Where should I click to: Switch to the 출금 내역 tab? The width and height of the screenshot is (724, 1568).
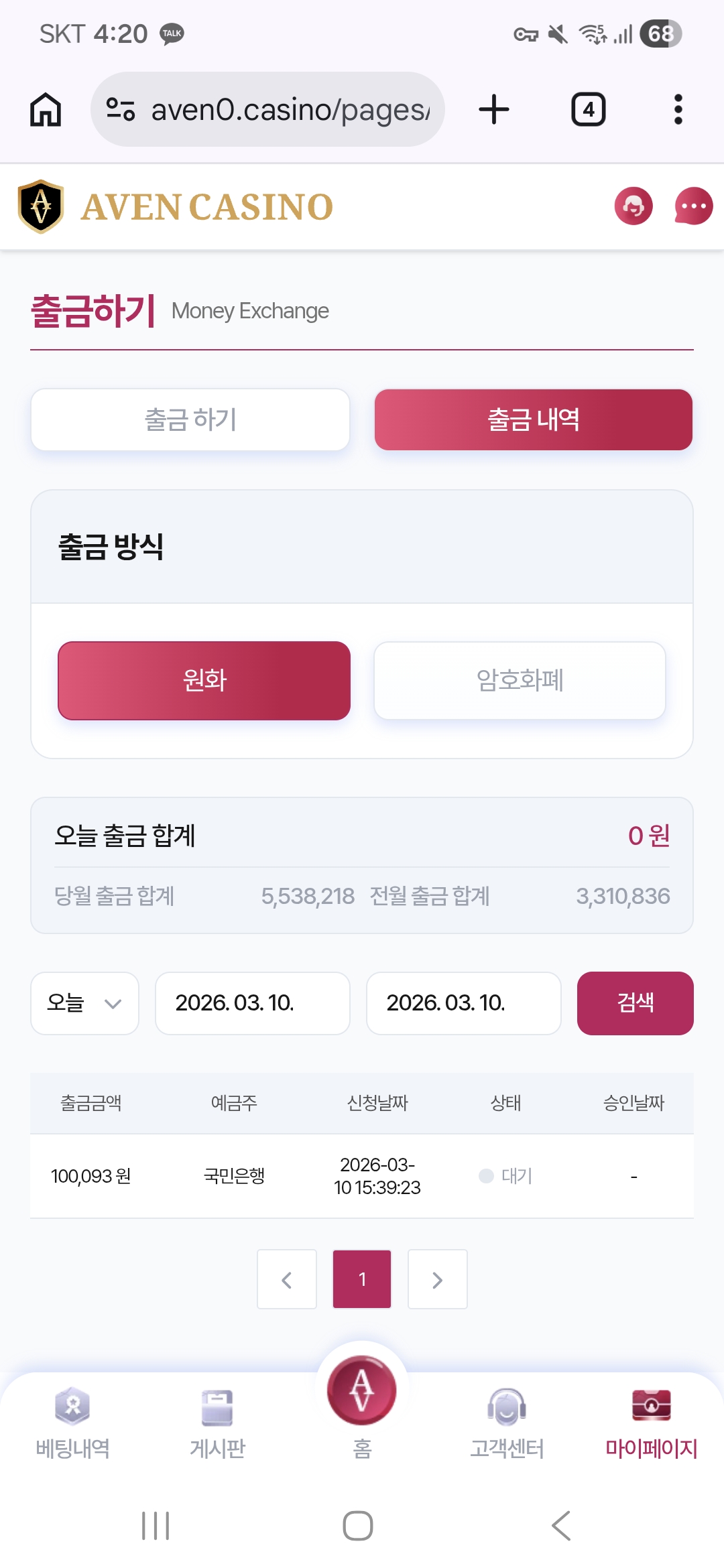click(533, 420)
